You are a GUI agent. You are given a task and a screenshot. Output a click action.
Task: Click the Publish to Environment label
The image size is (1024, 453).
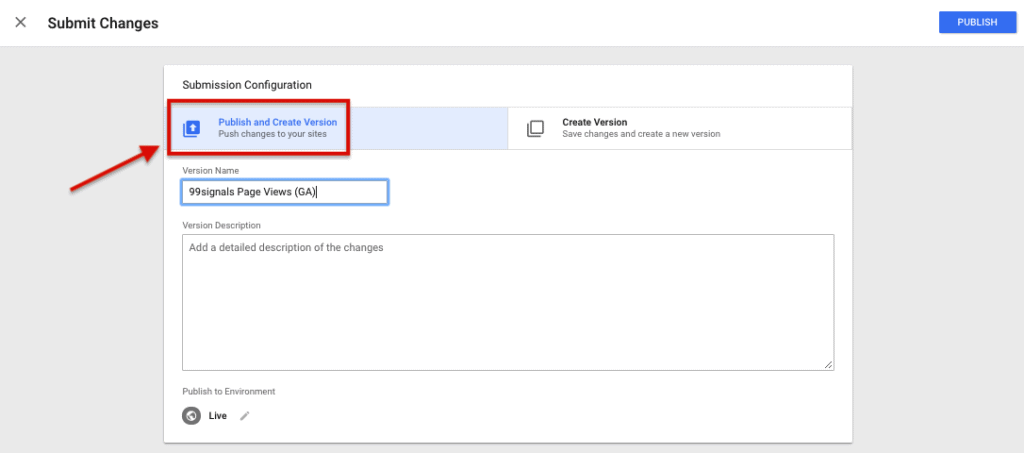click(x=228, y=391)
